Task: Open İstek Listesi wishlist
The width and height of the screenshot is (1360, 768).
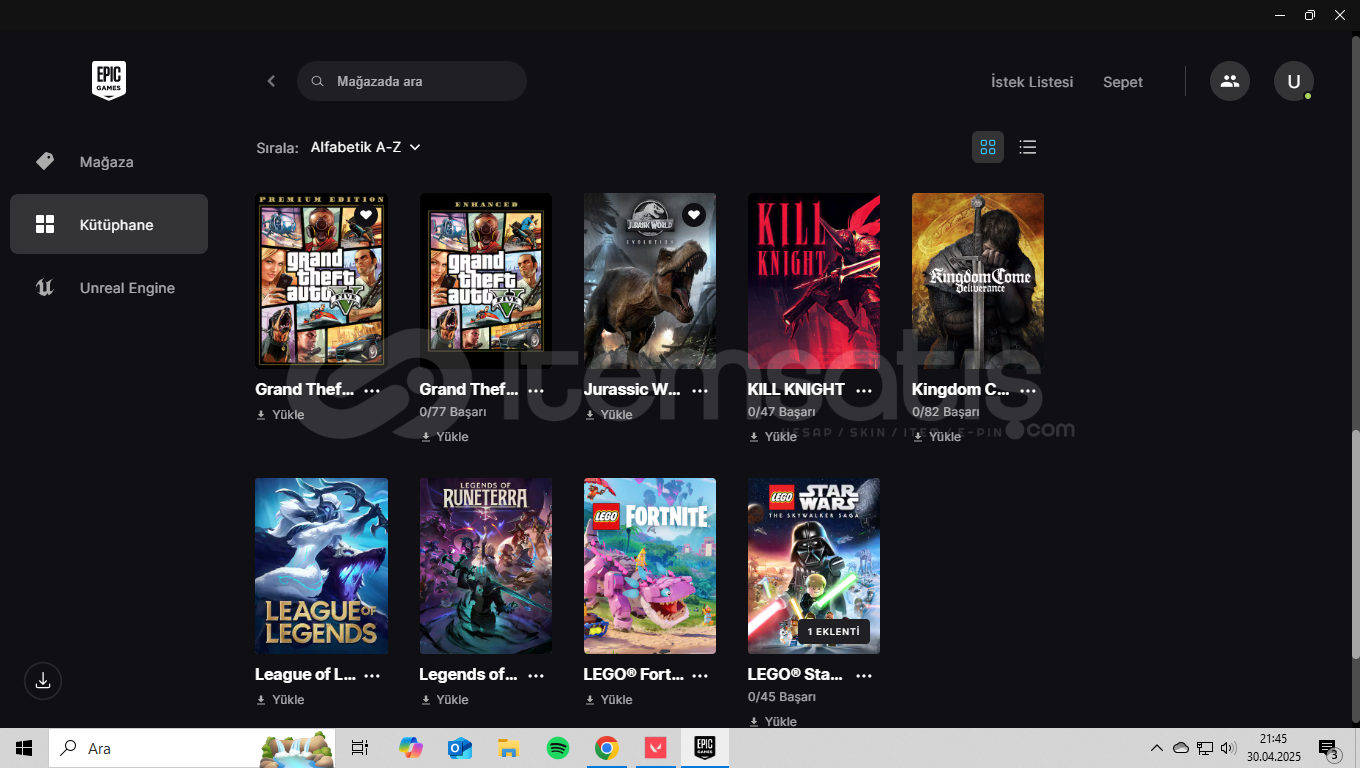Action: tap(1032, 82)
